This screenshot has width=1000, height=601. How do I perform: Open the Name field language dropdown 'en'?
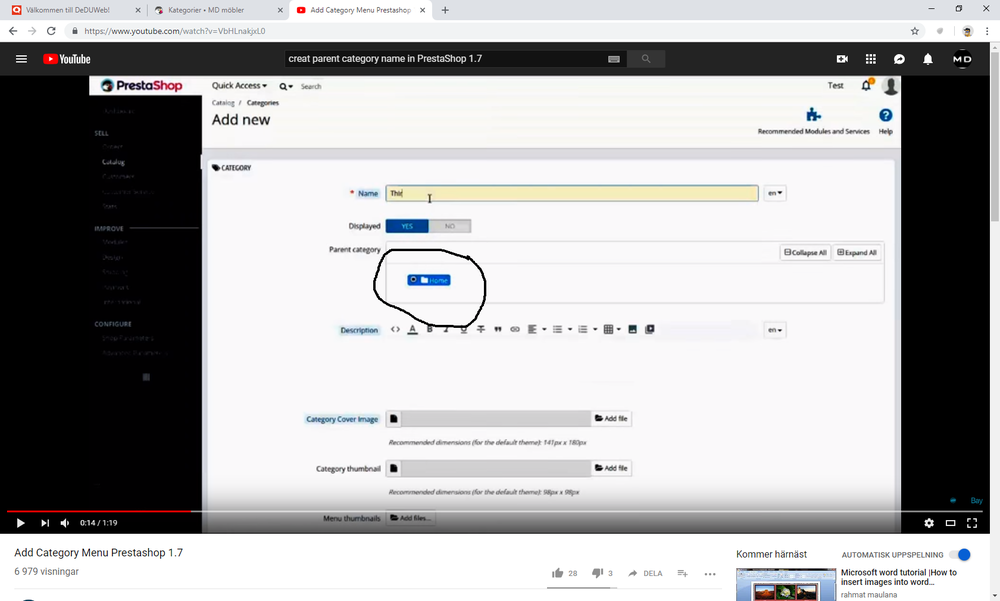tap(775, 192)
